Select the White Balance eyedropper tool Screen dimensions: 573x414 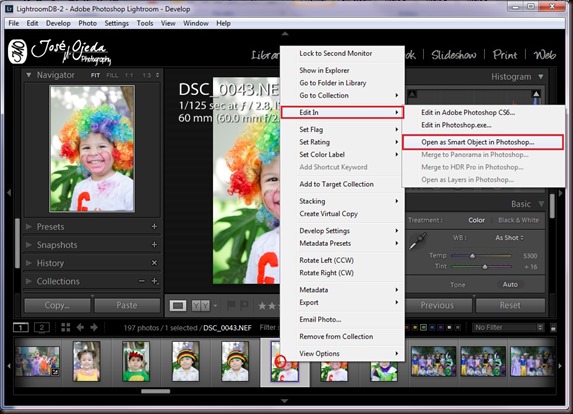[417, 242]
